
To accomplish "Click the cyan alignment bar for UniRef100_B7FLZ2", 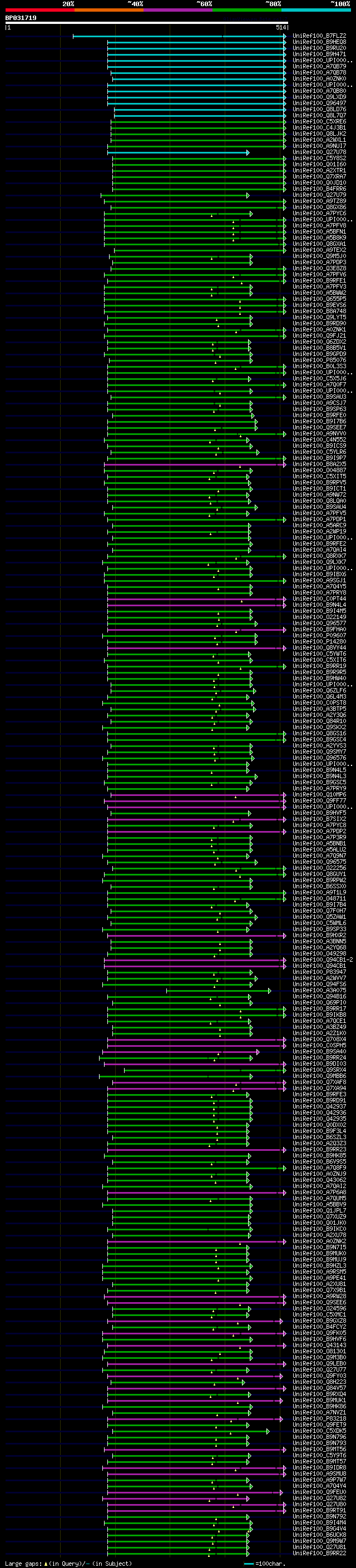I will click(180, 36).
